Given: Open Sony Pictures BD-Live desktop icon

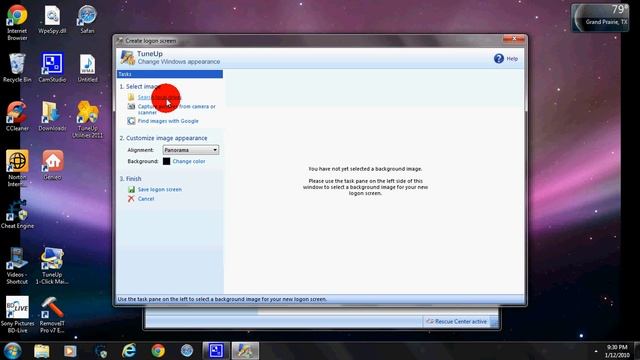Looking at the screenshot, I should point(17,314).
